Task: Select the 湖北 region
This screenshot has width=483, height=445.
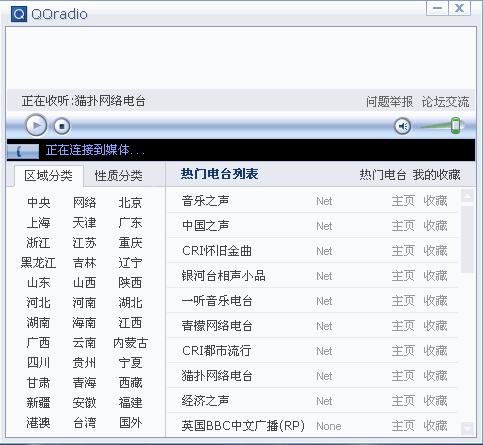Action: (130, 303)
